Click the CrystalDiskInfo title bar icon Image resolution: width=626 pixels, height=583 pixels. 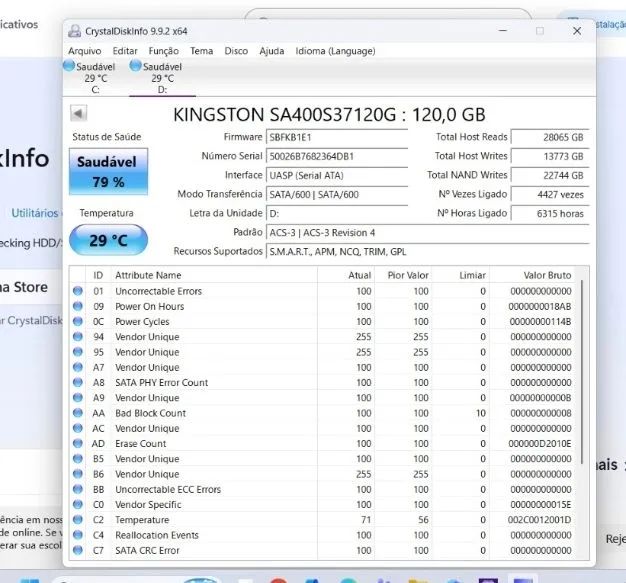click(74, 31)
